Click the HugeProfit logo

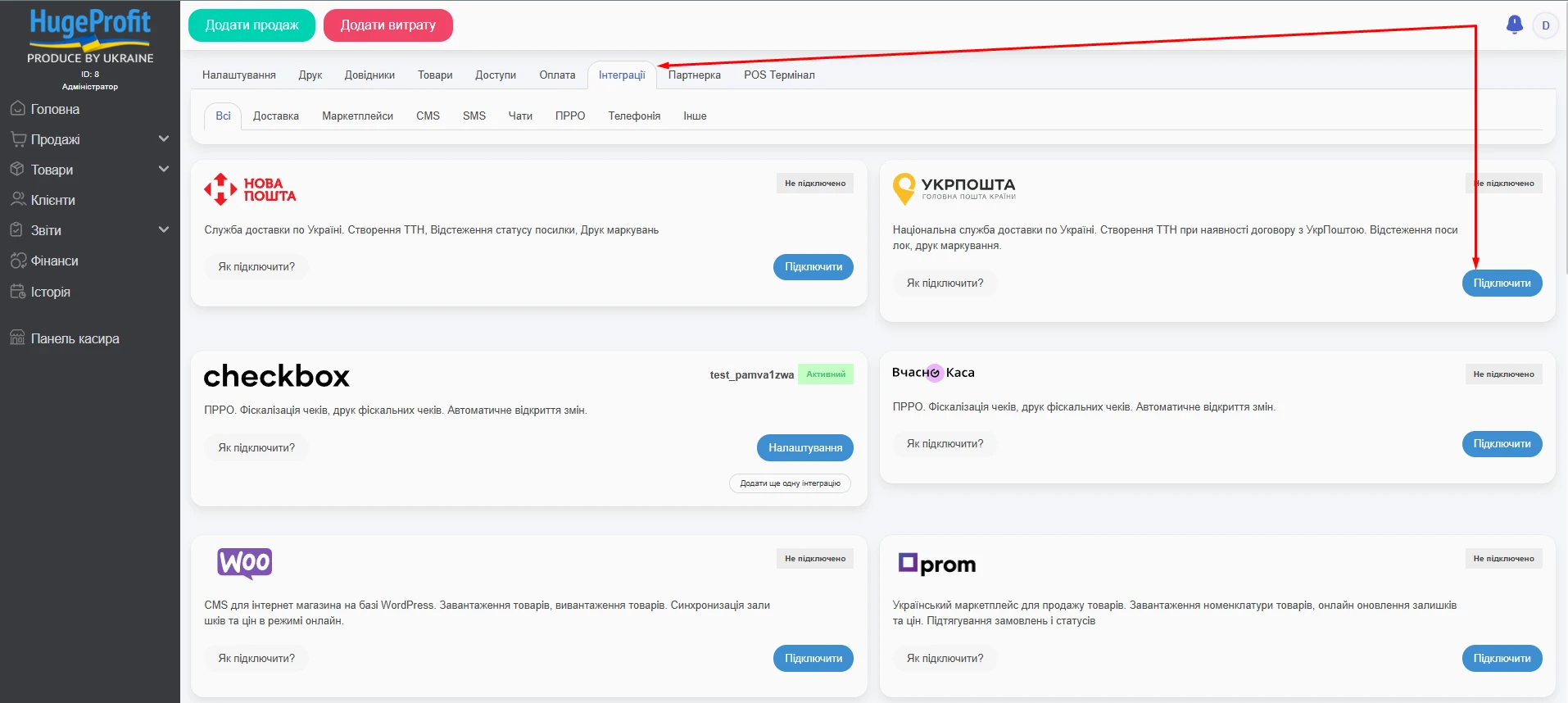(90, 36)
